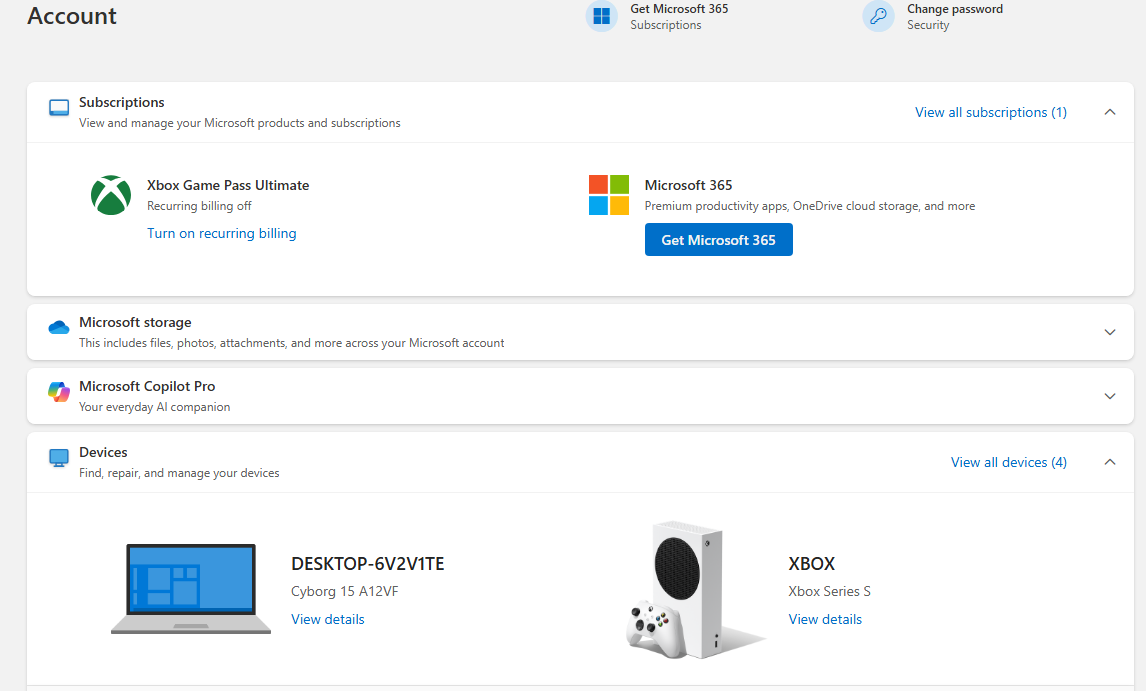Screen dimensions: 1146x691
Task: Click the Copilot Pro colorful icon
Action: click(x=58, y=392)
